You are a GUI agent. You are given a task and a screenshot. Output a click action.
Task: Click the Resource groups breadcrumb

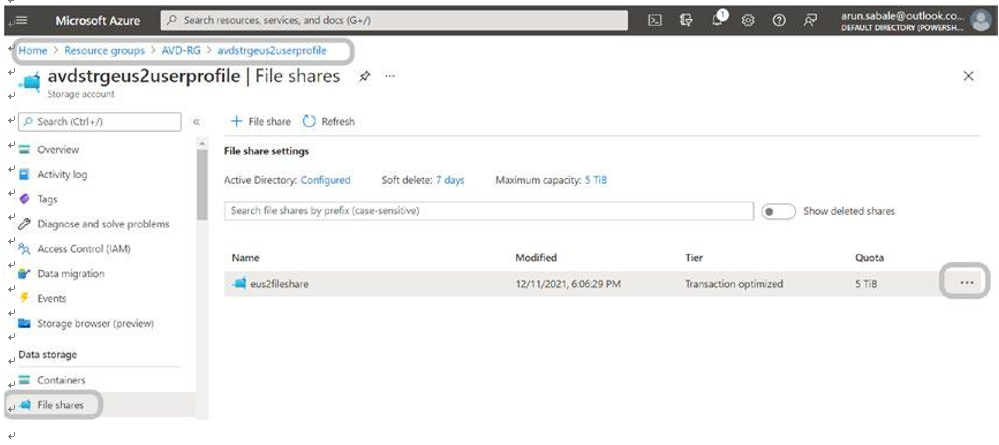(104, 51)
